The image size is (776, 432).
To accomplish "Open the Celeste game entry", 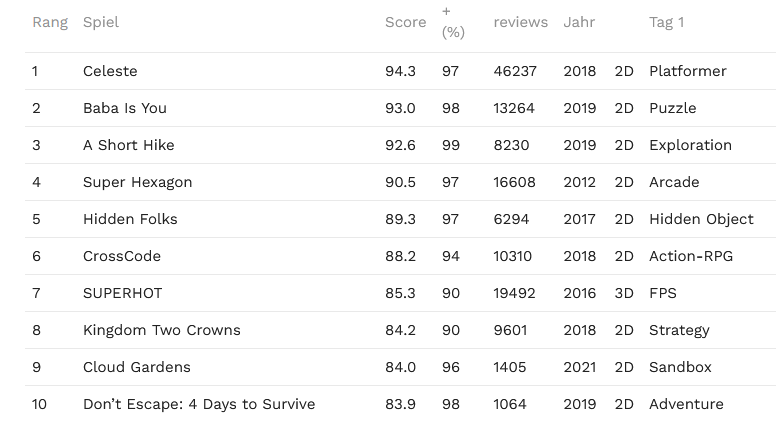I will [110, 71].
